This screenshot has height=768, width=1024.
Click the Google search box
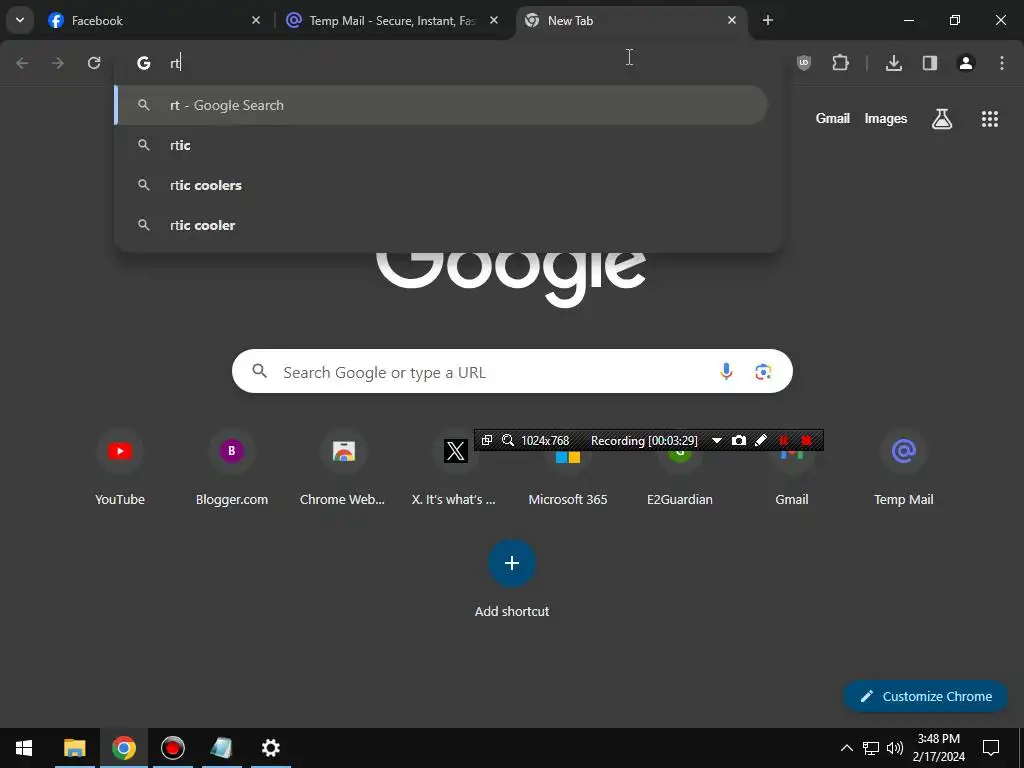pos(512,372)
